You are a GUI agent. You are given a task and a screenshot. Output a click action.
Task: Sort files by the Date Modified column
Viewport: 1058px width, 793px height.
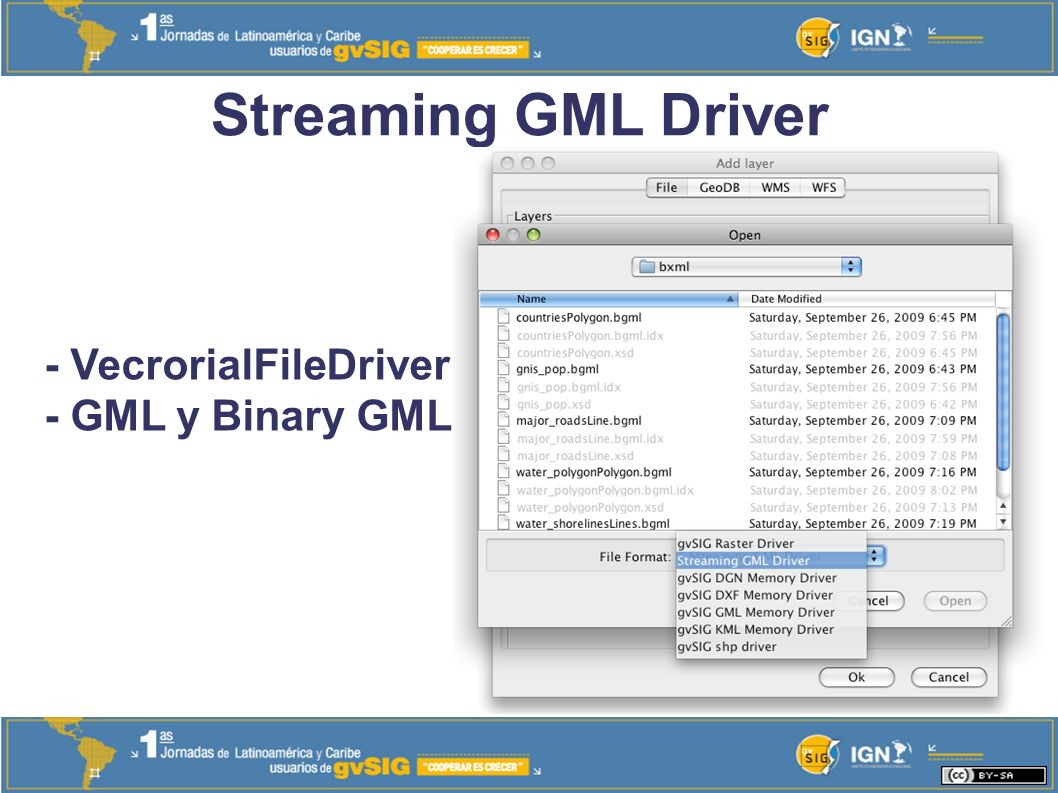coord(866,299)
